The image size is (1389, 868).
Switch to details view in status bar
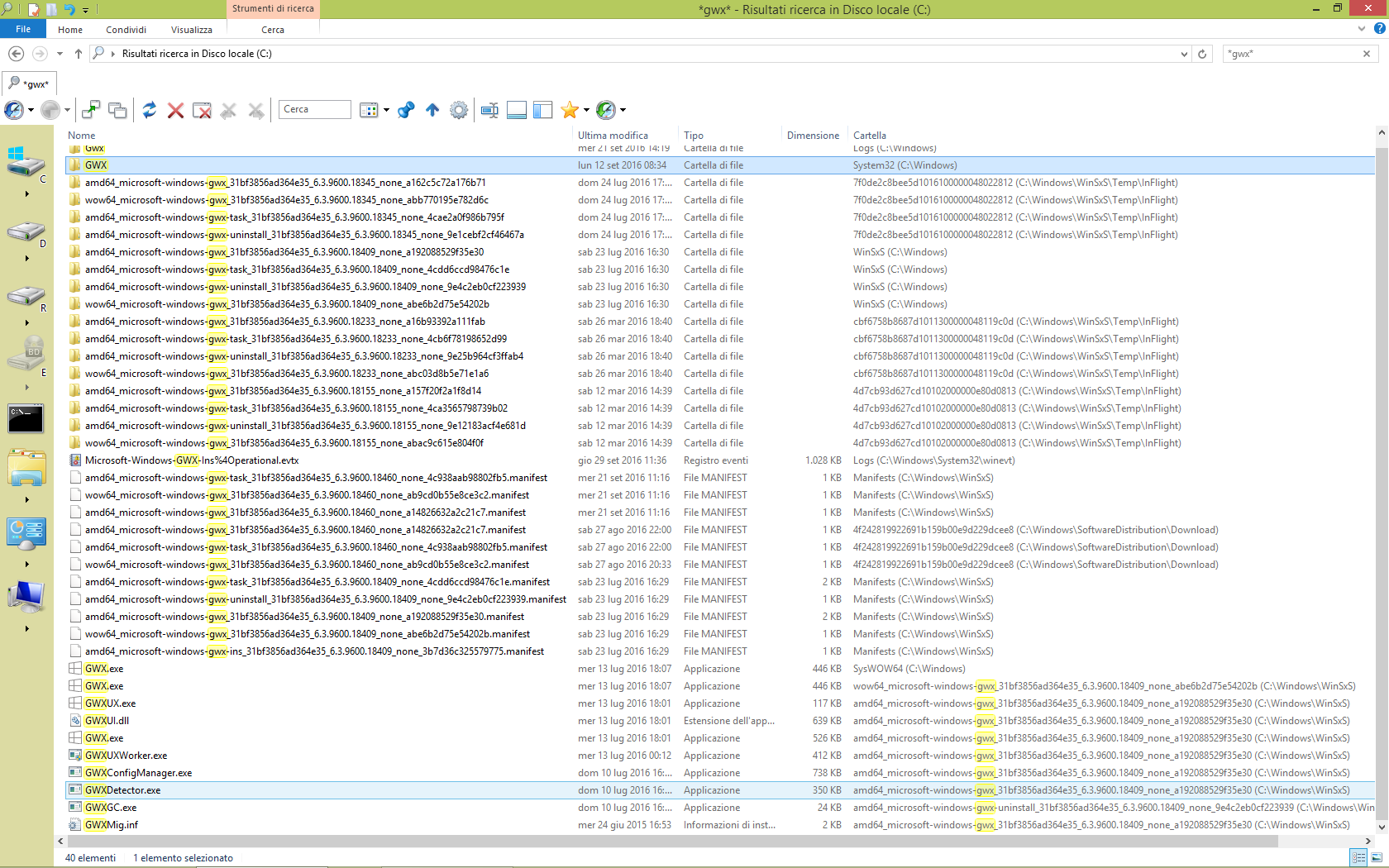1357,858
